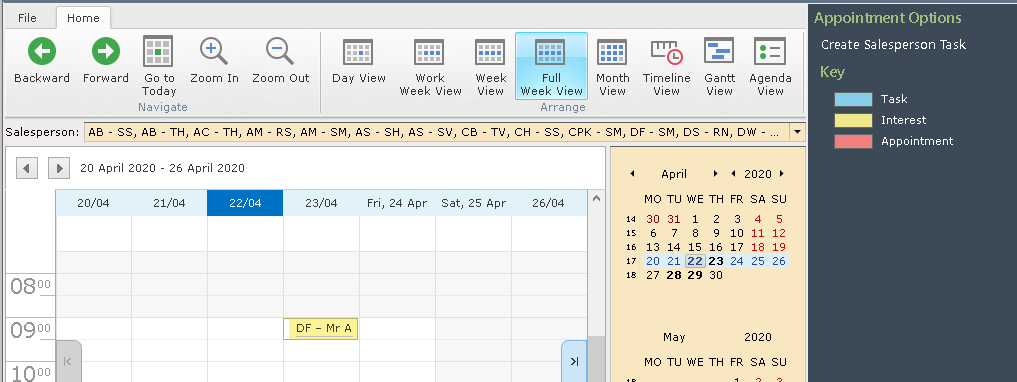Expand the Salesperson dropdown arrow
This screenshot has height=382, width=1017.
[797, 132]
